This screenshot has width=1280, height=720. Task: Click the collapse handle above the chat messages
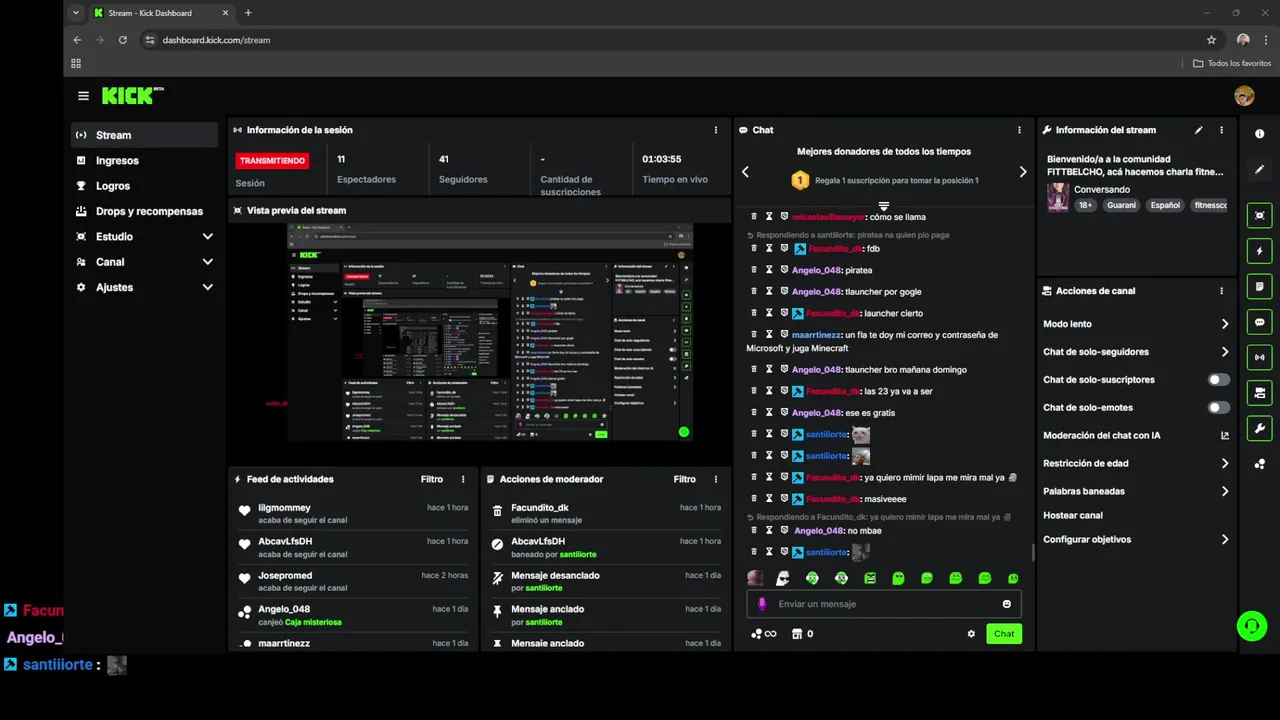point(883,206)
